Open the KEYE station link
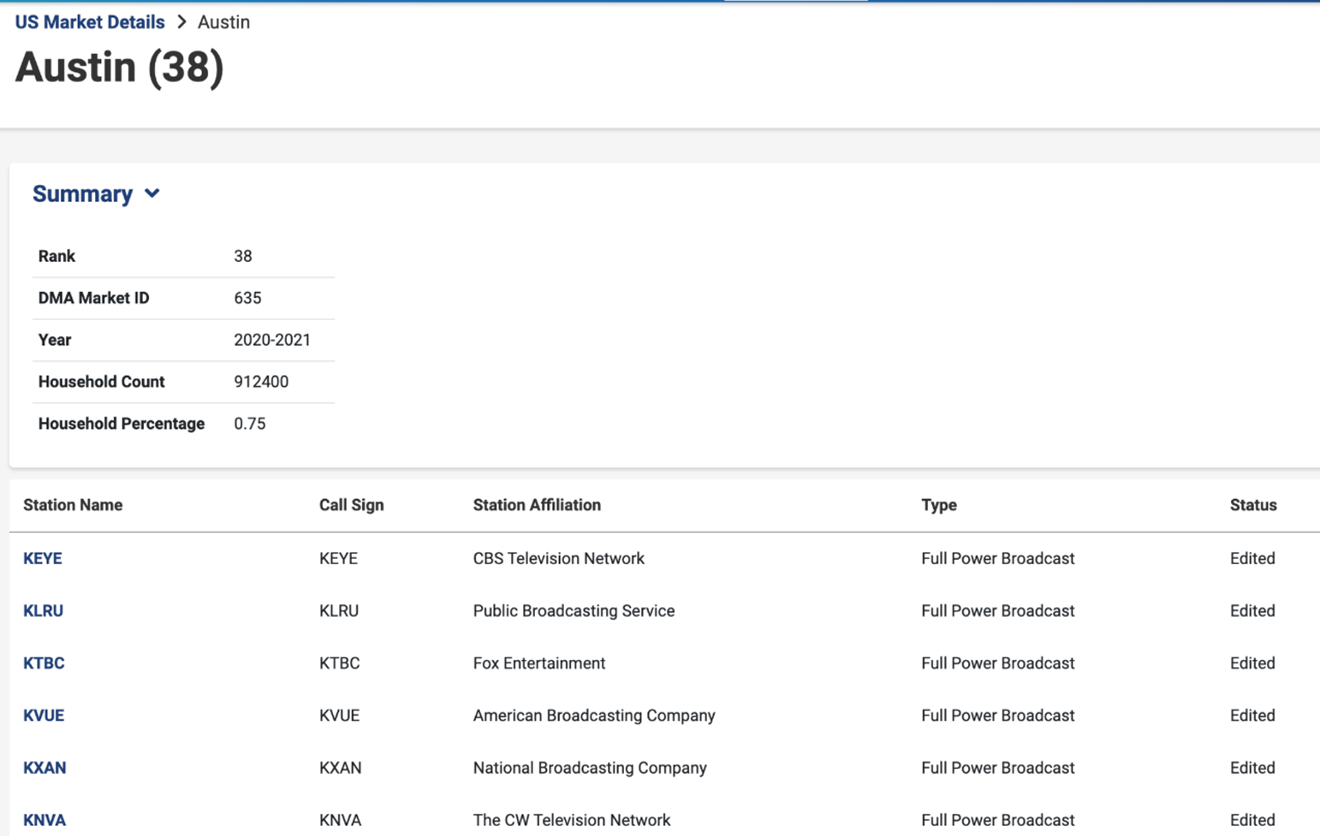This screenshot has height=836, width=1320. (x=42, y=559)
